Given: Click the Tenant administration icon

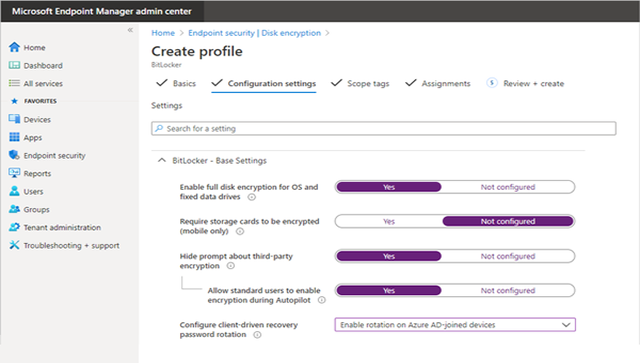Looking at the screenshot, I should [x=14, y=227].
